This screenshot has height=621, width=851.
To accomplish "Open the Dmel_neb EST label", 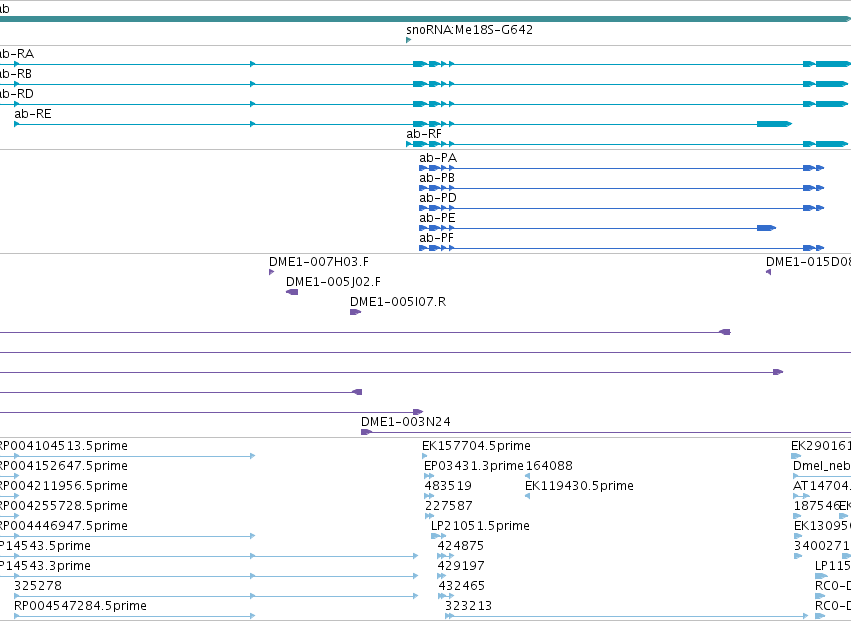I will [822, 466].
